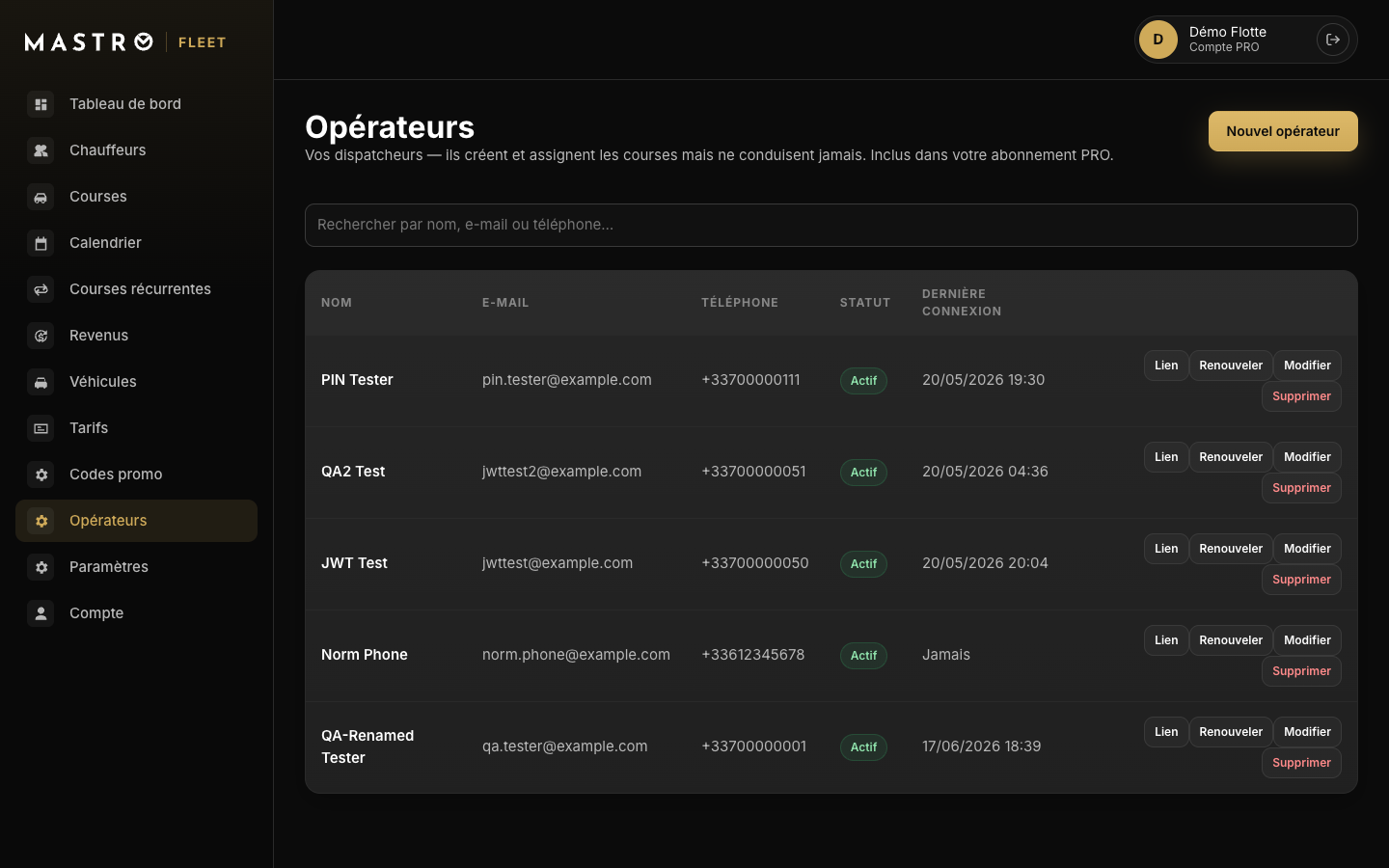This screenshot has width=1389, height=868.
Task: Click the date 17/06/2026 18:39
Action: (981, 746)
